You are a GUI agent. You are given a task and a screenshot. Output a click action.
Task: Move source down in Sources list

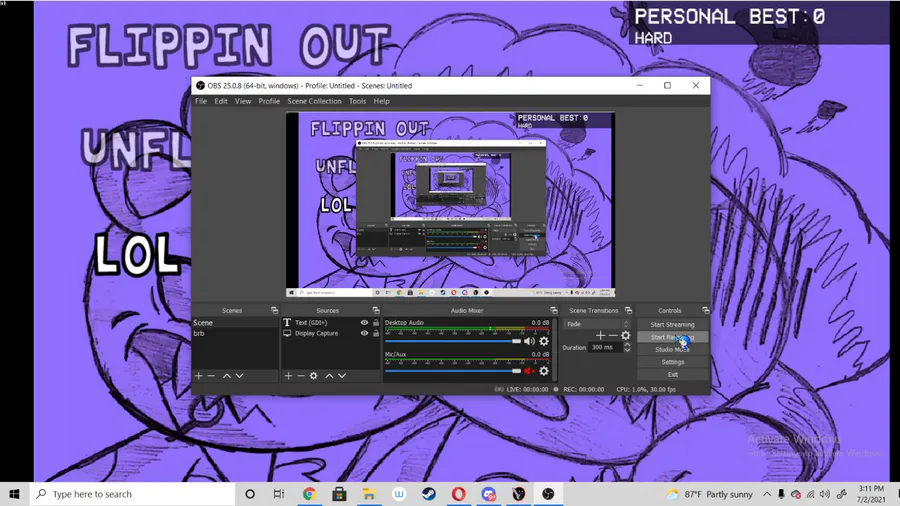click(342, 376)
